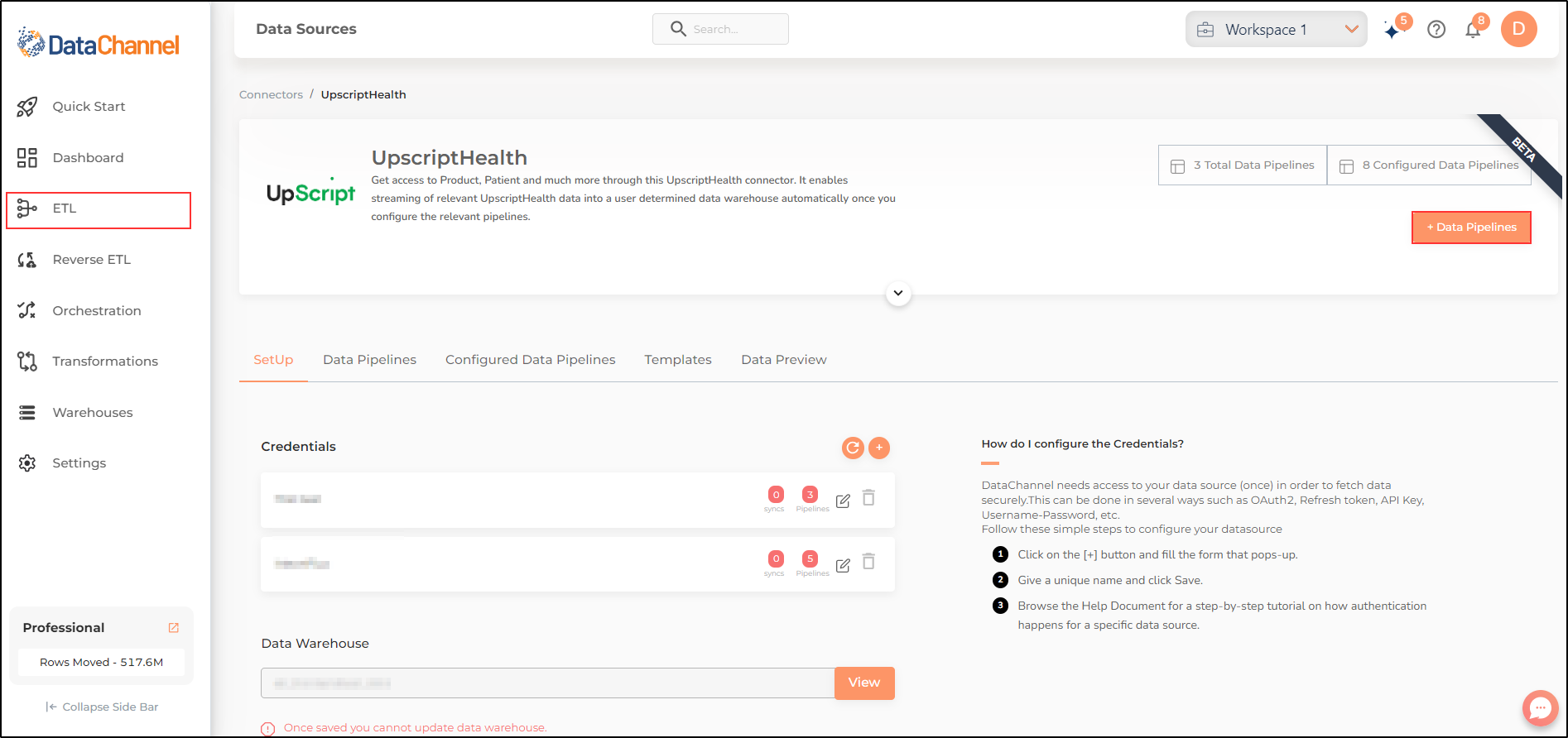Image resolution: width=1568 pixels, height=738 pixels.
Task: Click the Quick Start rocket icon
Action: [27, 107]
